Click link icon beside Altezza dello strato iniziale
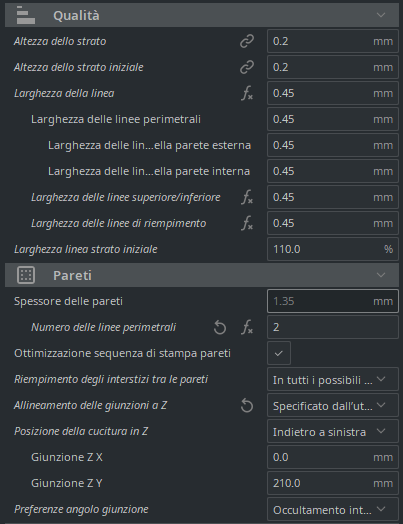Image resolution: width=403 pixels, height=524 pixels. pyautogui.click(x=247, y=67)
